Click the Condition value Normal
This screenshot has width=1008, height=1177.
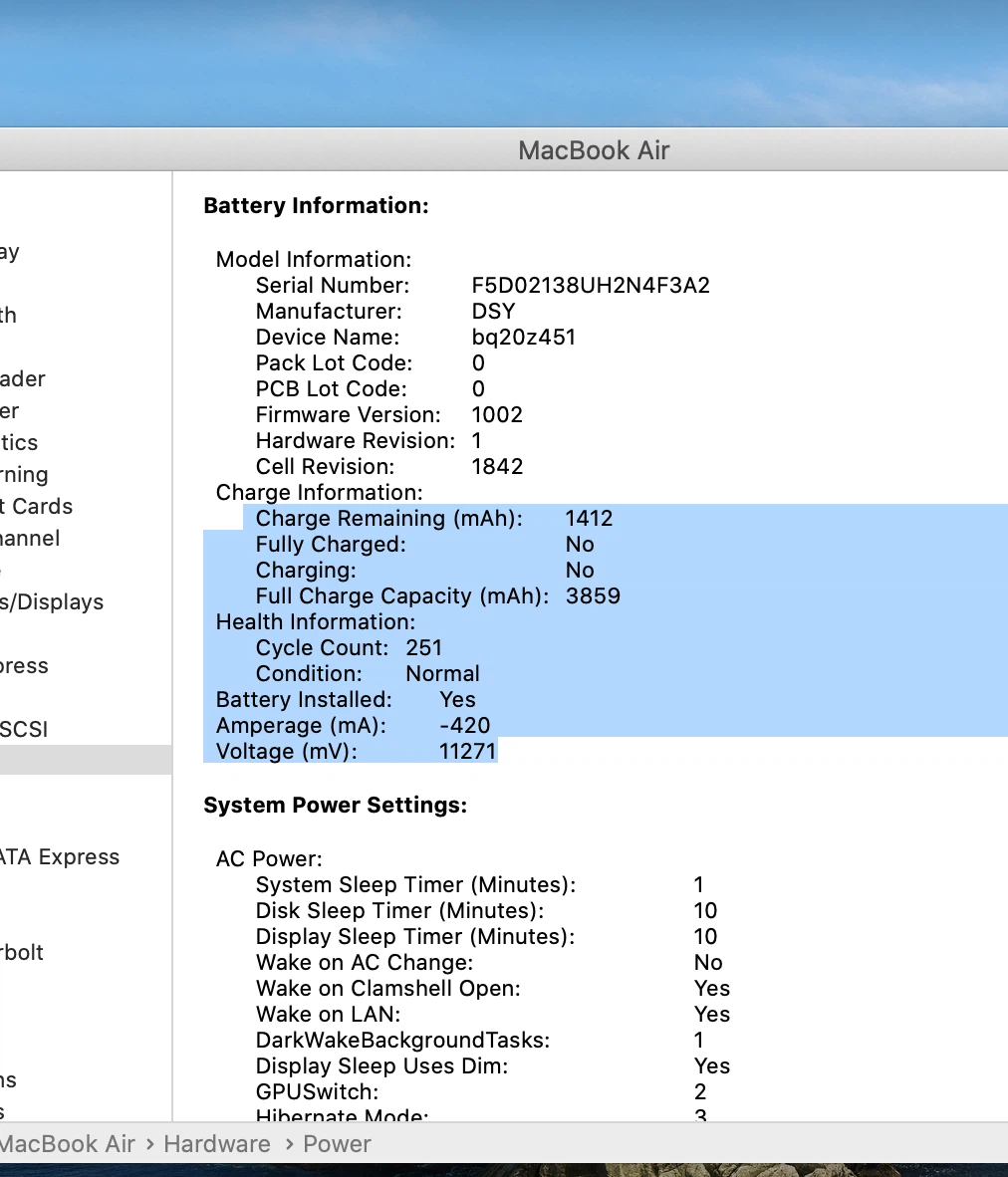pos(442,673)
